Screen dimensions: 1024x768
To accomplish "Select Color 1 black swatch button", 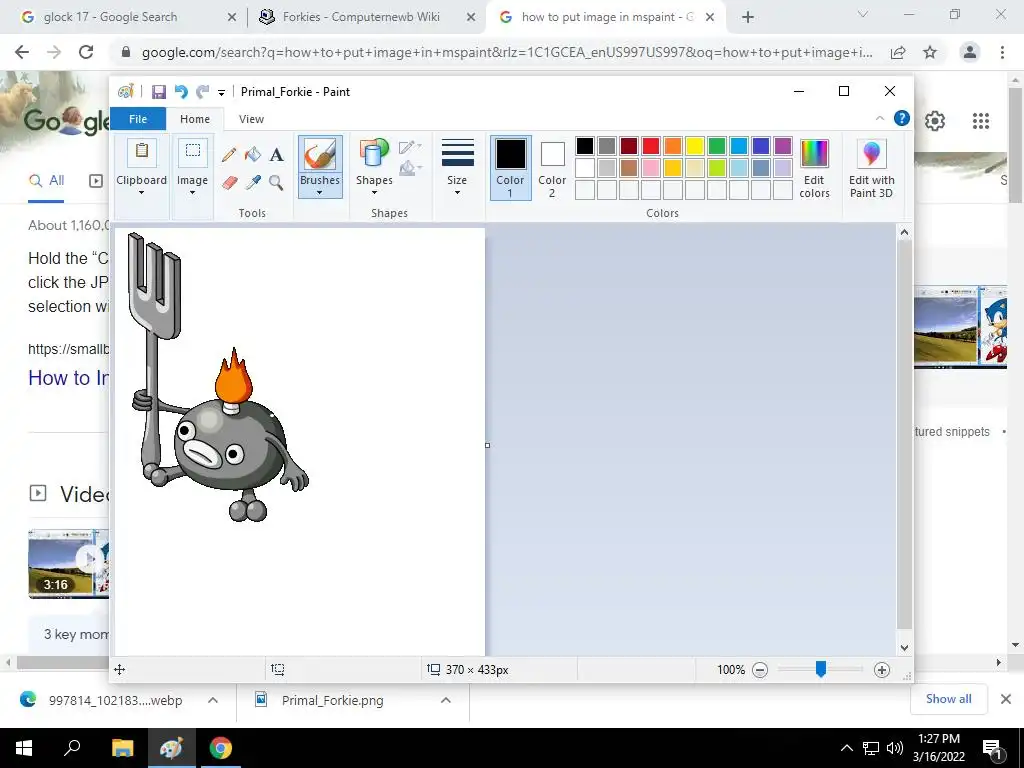I will 510,167.
